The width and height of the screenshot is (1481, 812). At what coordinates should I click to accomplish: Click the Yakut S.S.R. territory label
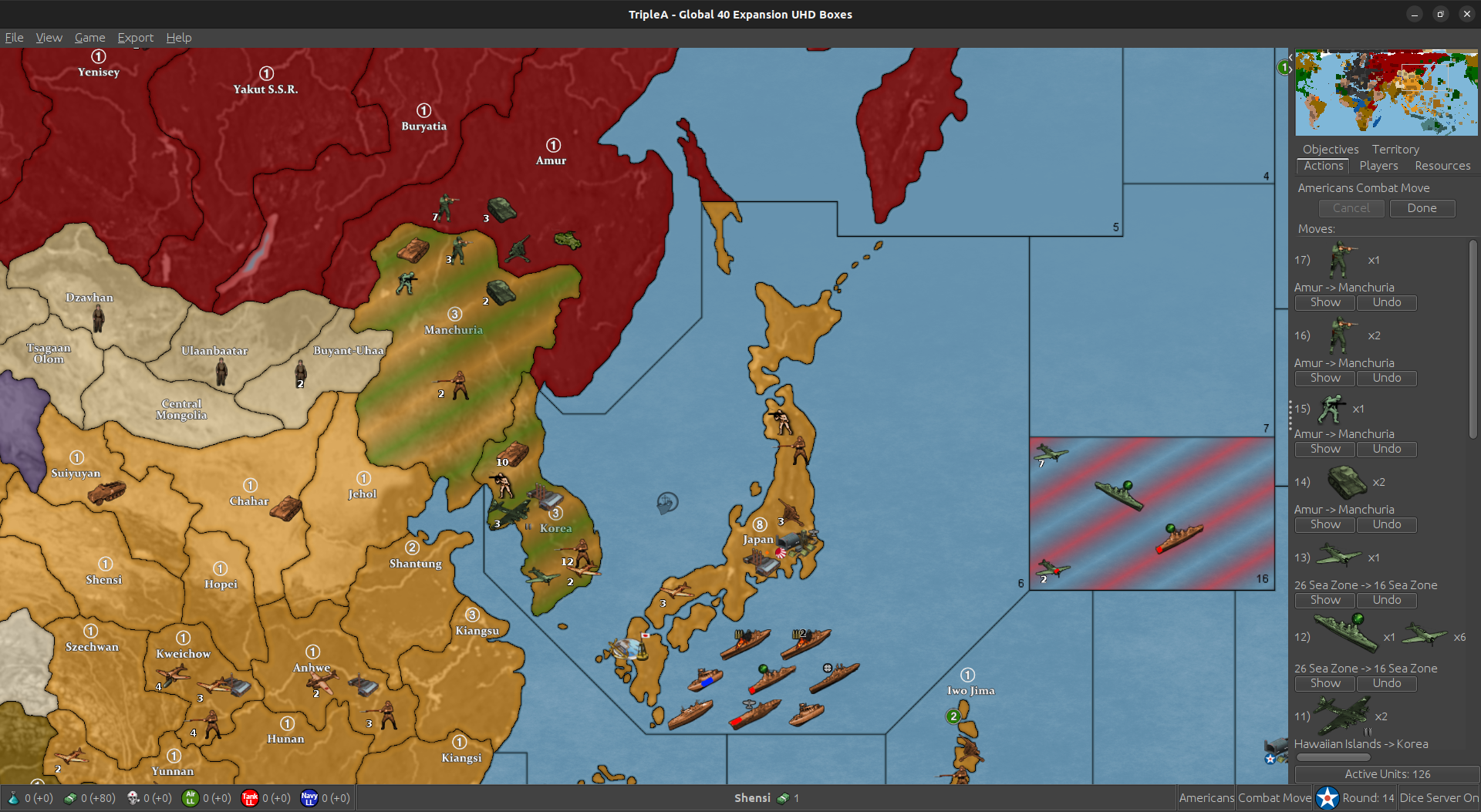pos(265,89)
